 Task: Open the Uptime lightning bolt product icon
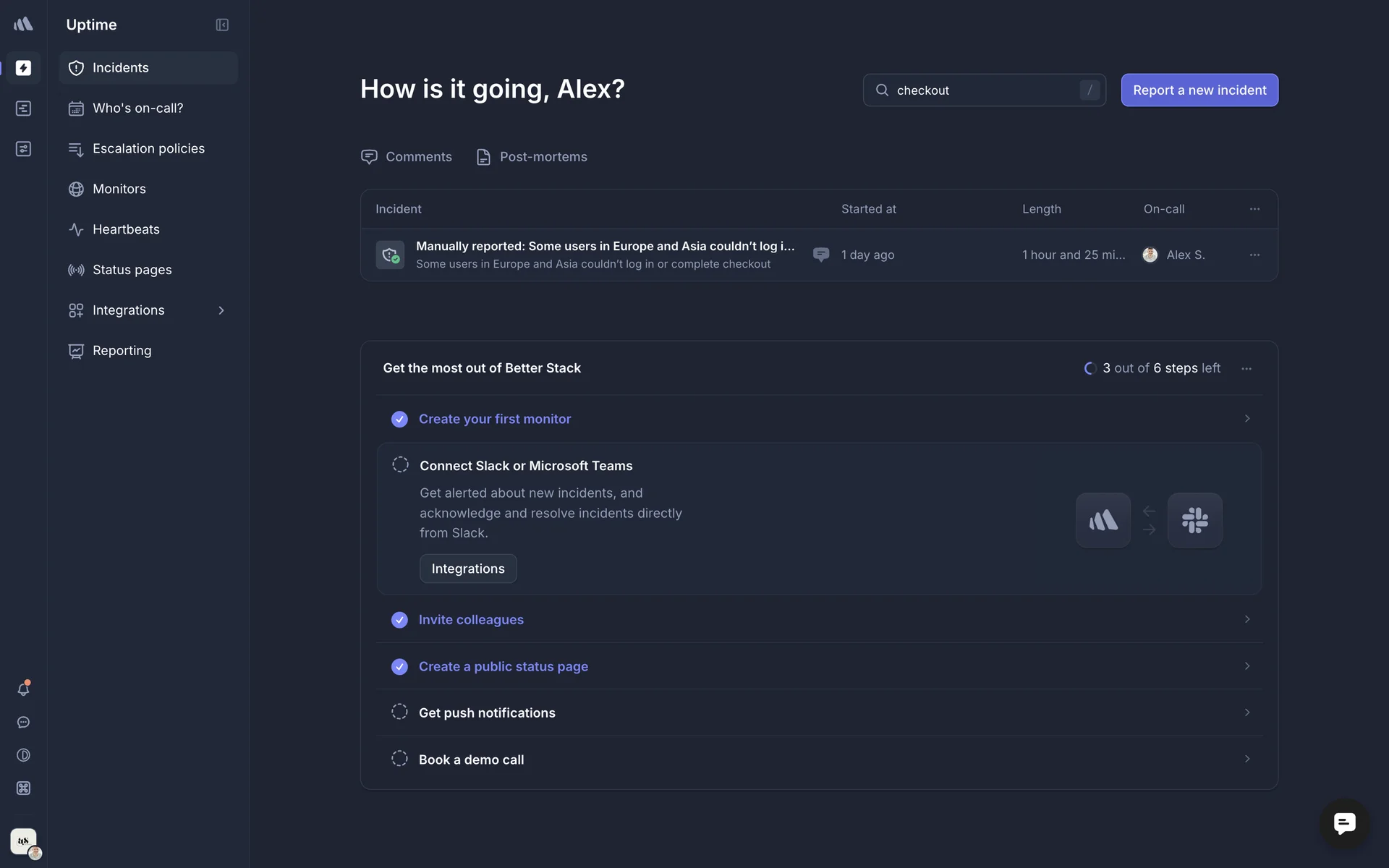coord(23,68)
